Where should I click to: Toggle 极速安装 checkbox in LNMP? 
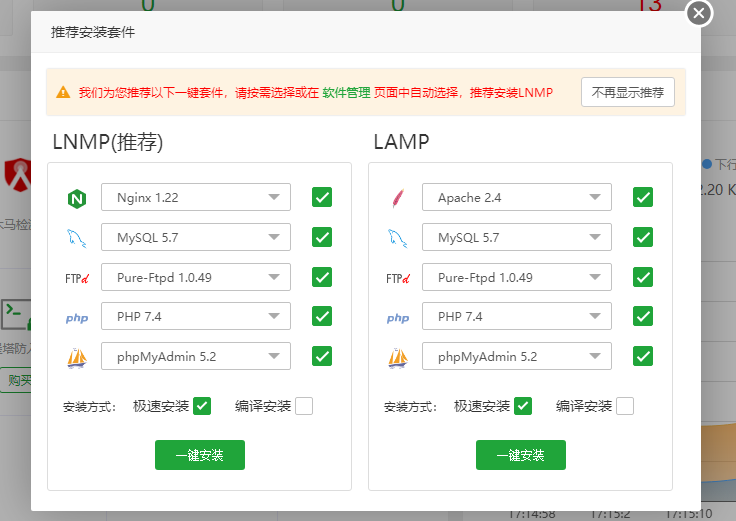[x=202, y=406]
